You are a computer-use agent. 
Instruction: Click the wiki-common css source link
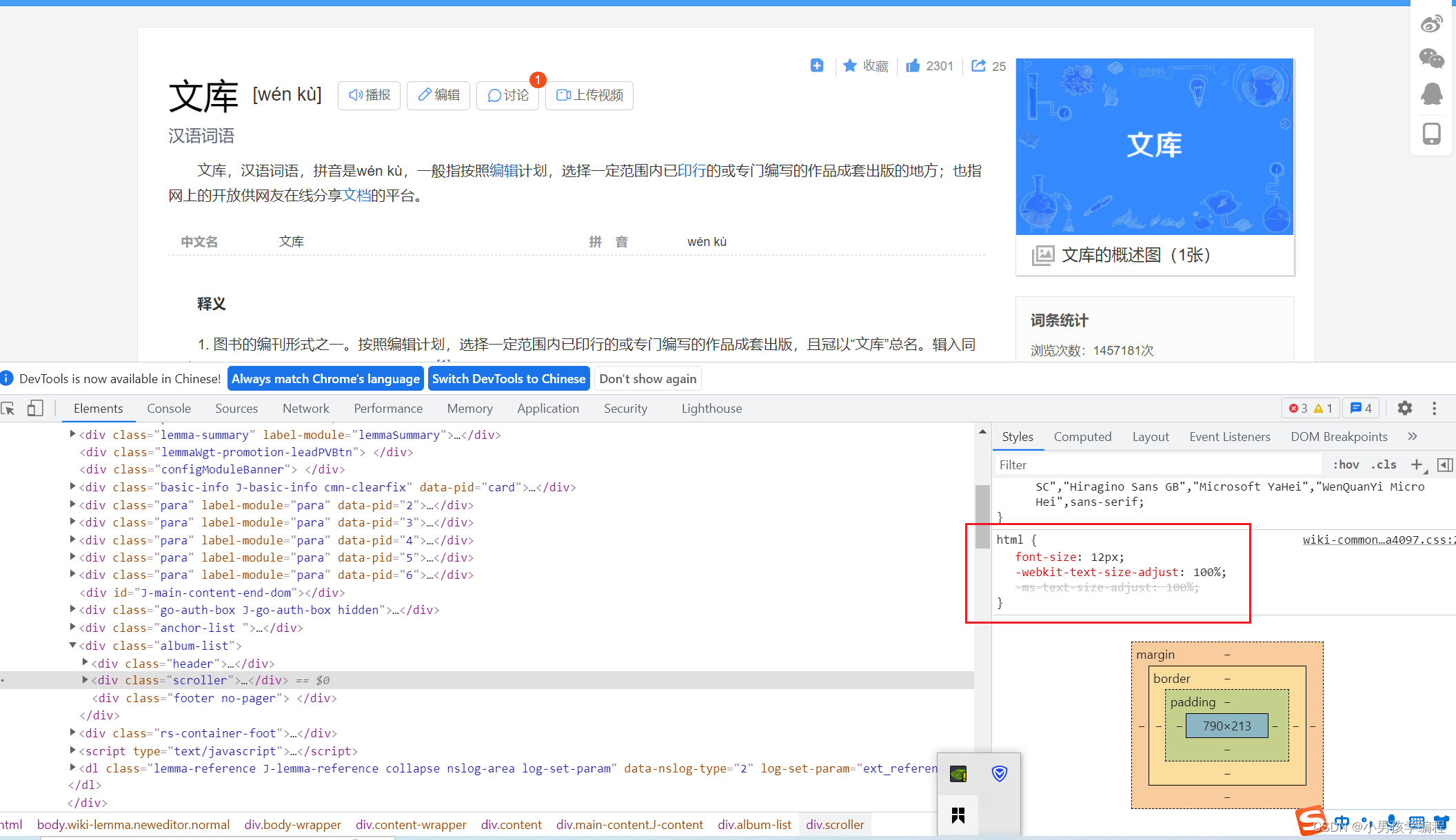point(1379,540)
